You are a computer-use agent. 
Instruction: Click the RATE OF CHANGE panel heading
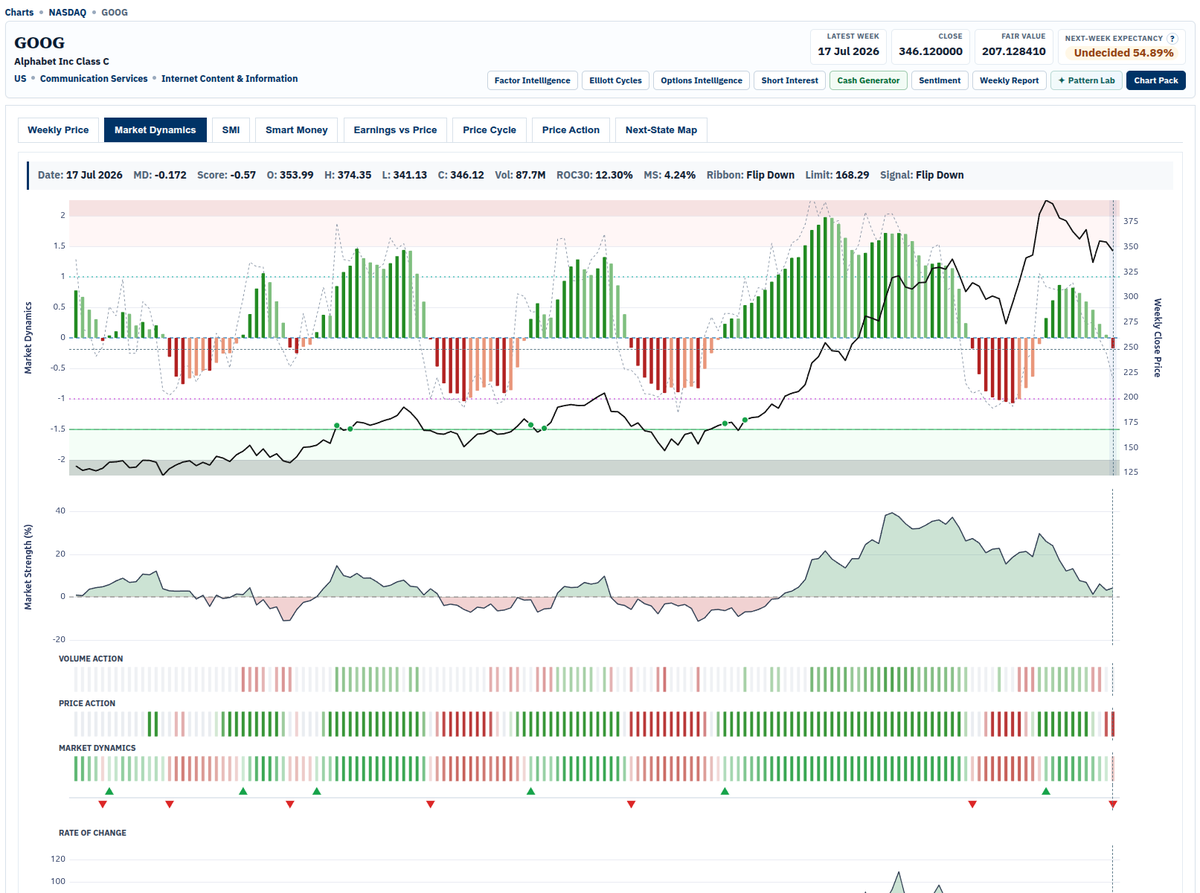93,832
